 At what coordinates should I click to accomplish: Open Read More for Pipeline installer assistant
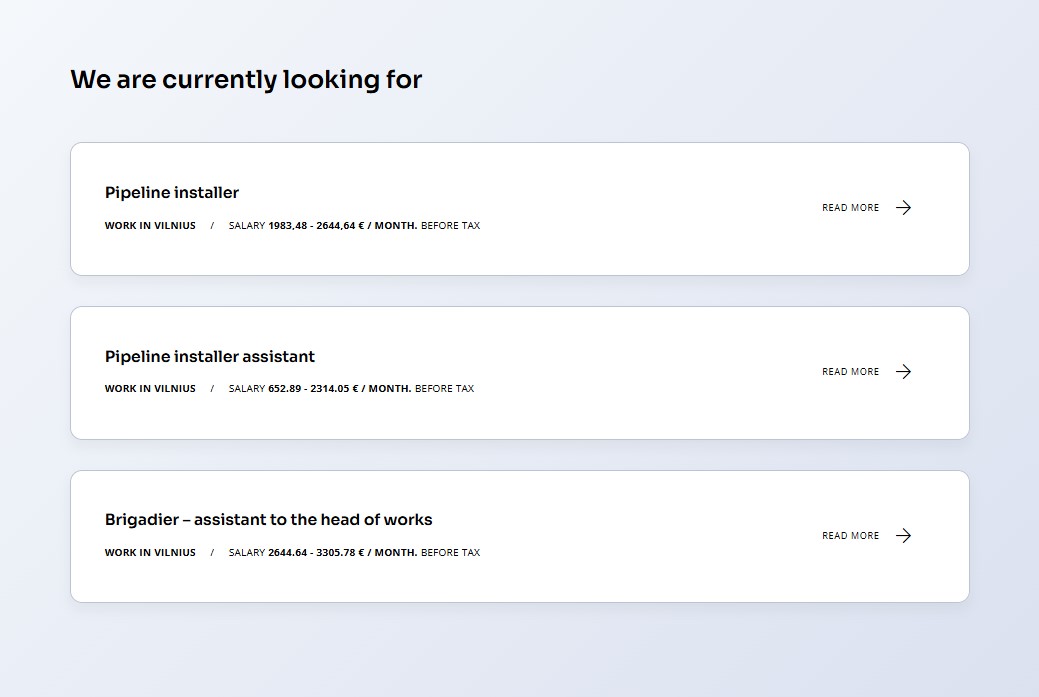pos(850,372)
